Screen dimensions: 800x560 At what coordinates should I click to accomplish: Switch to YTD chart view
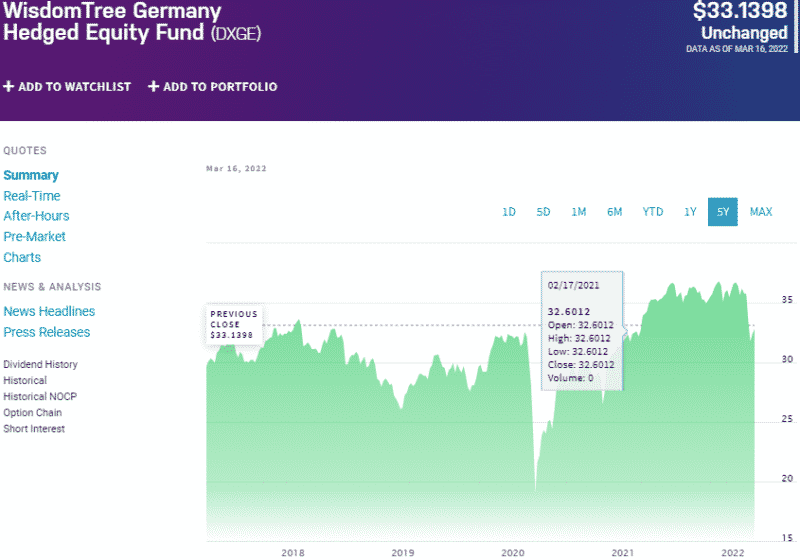653,212
